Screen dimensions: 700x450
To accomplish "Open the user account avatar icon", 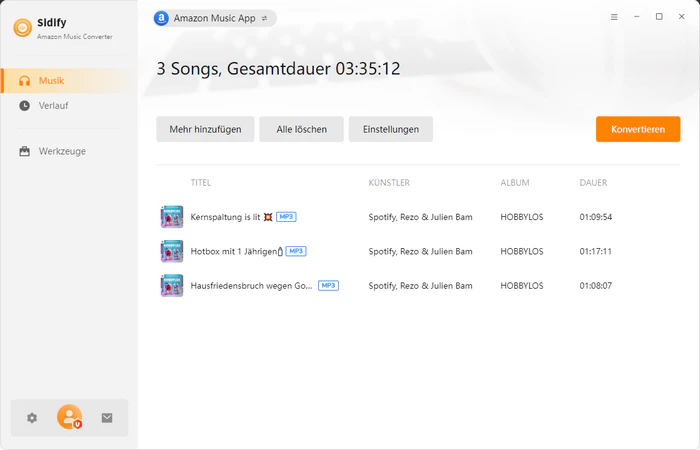I will 69,417.
